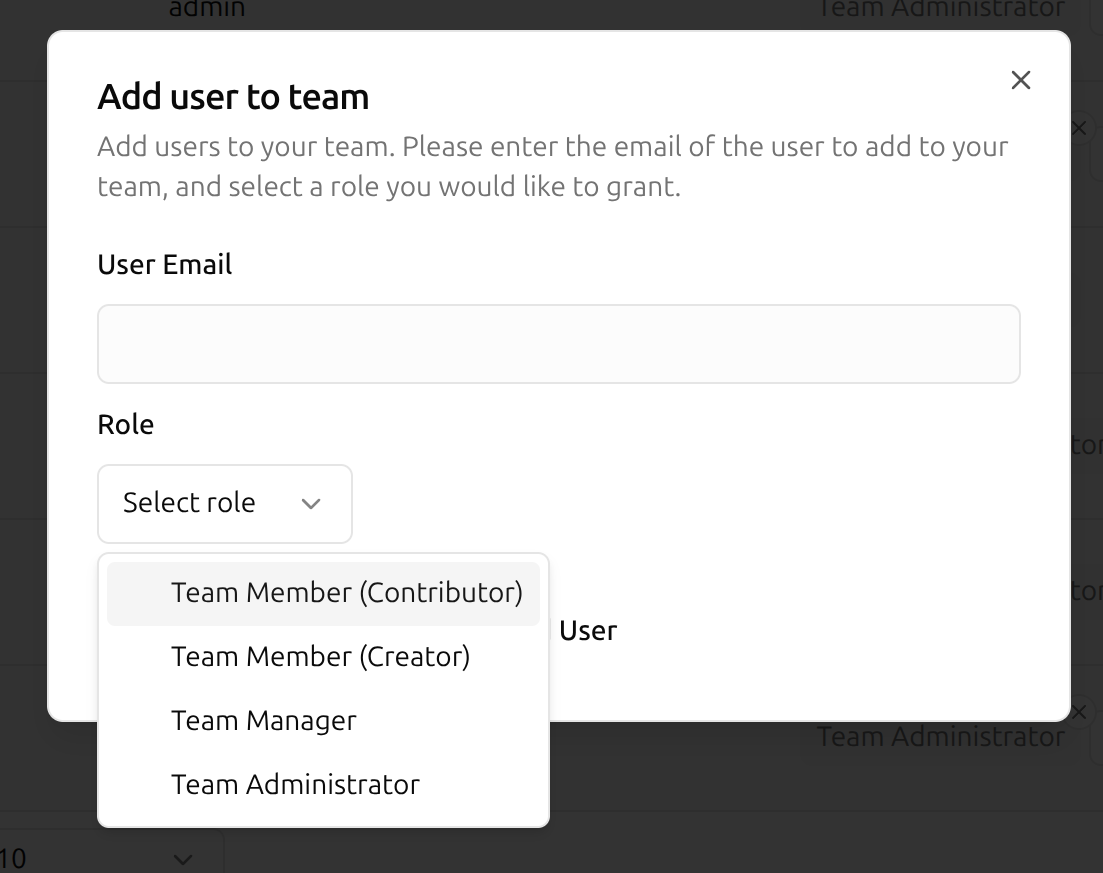The height and width of the screenshot is (873, 1103).
Task: Click the User Email field label
Action: coord(165,265)
